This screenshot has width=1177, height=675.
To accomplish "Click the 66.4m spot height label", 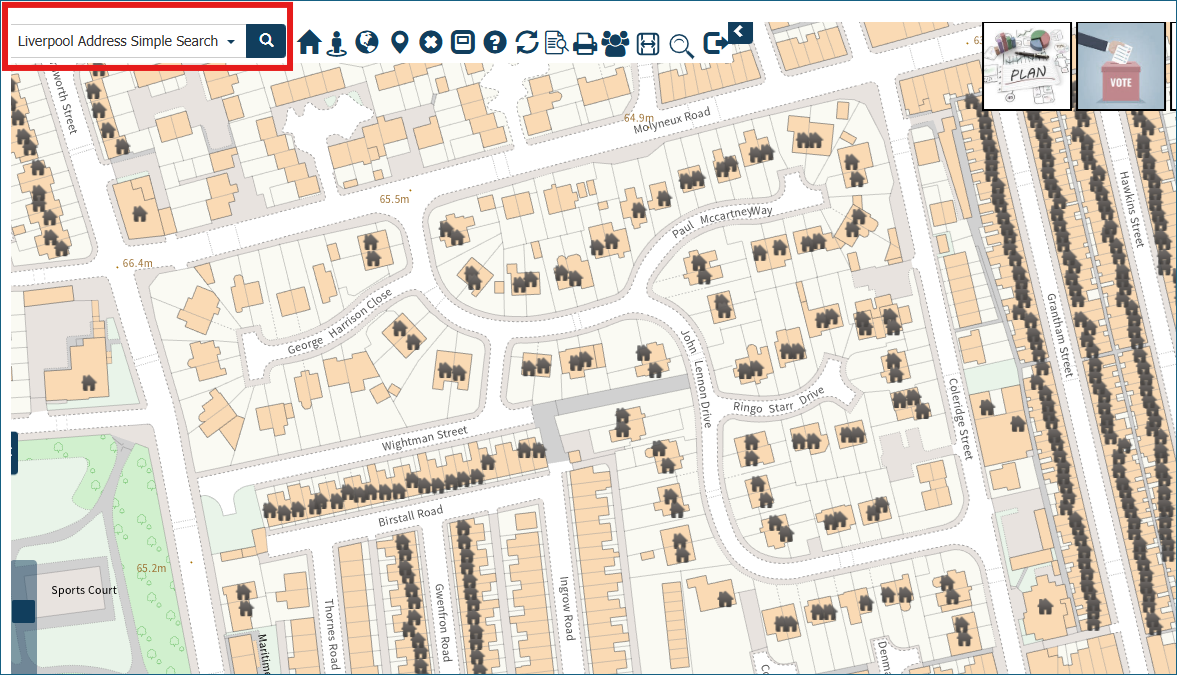I will [137, 264].
